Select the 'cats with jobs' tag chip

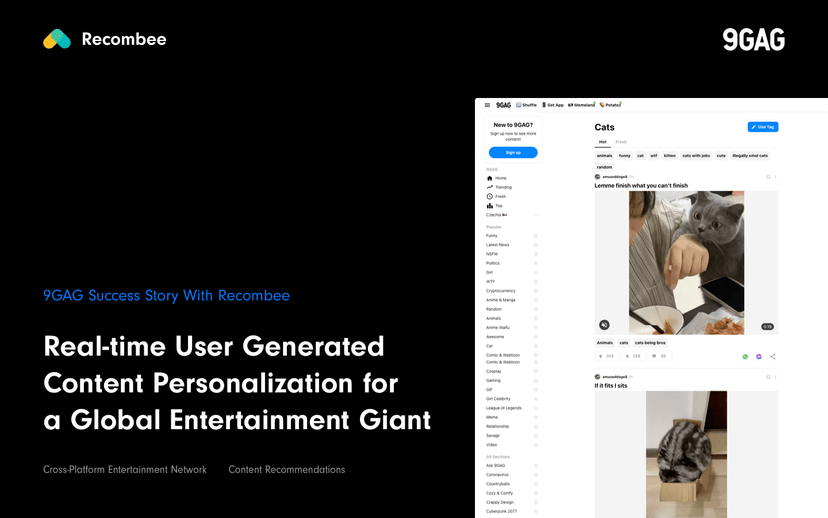click(696, 156)
